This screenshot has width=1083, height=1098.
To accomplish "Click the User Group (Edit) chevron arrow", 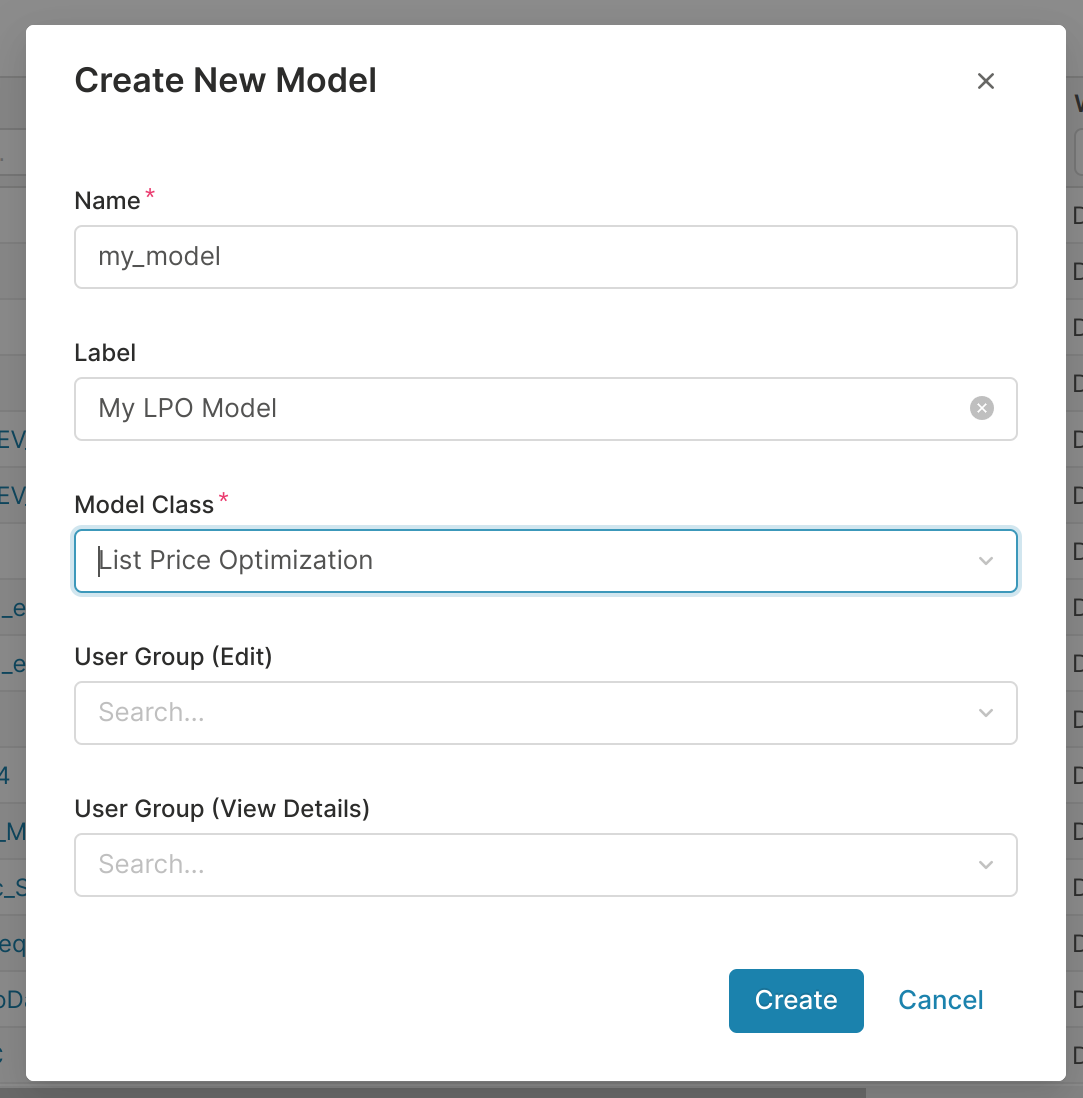I will tap(985, 713).
